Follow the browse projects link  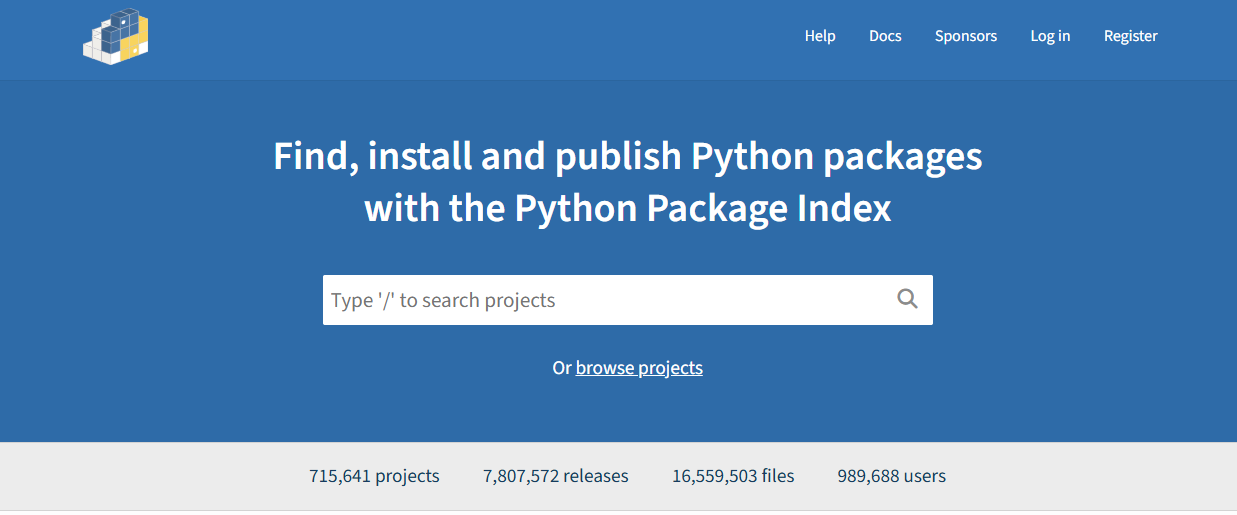(639, 368)
